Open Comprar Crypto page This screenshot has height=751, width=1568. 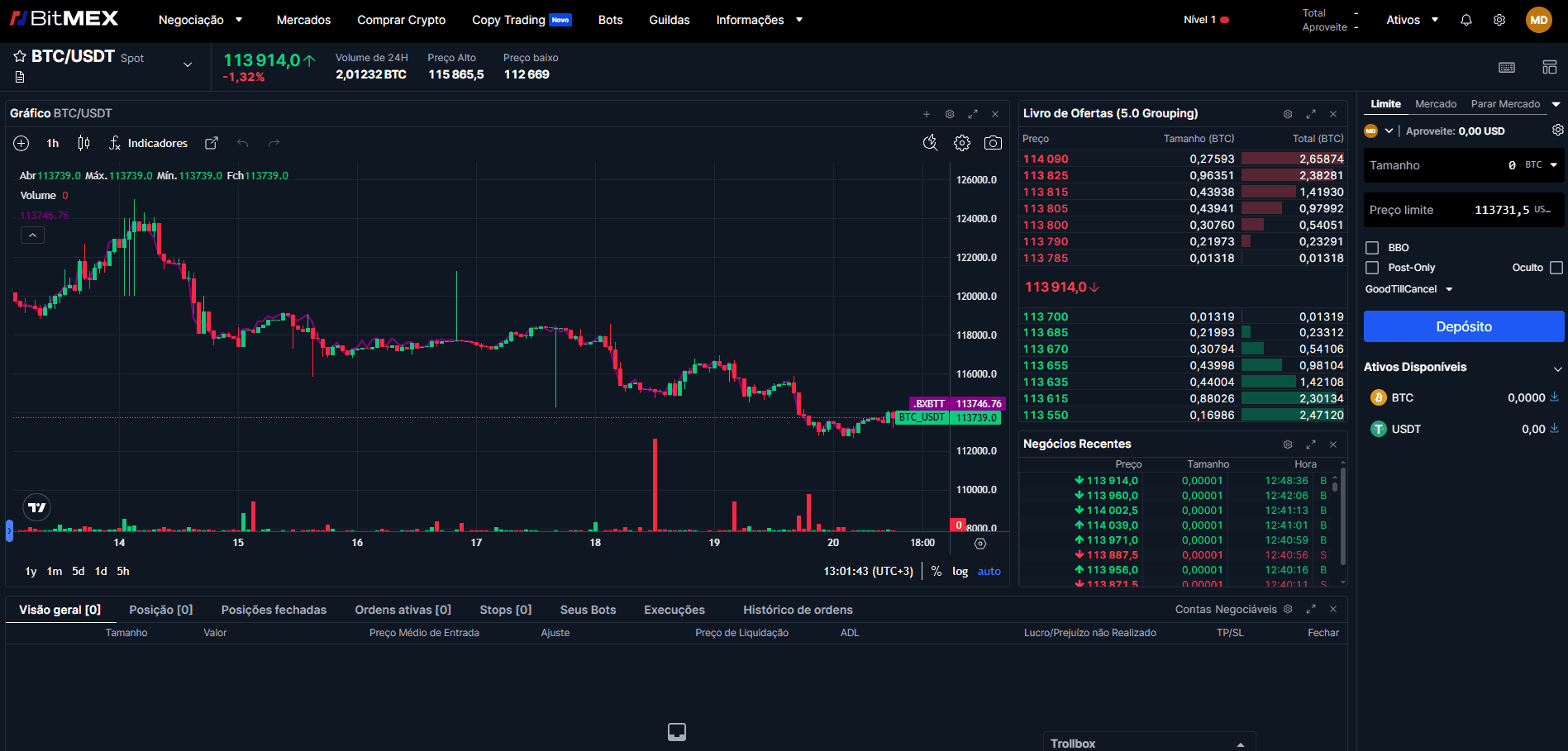point(401,20)
